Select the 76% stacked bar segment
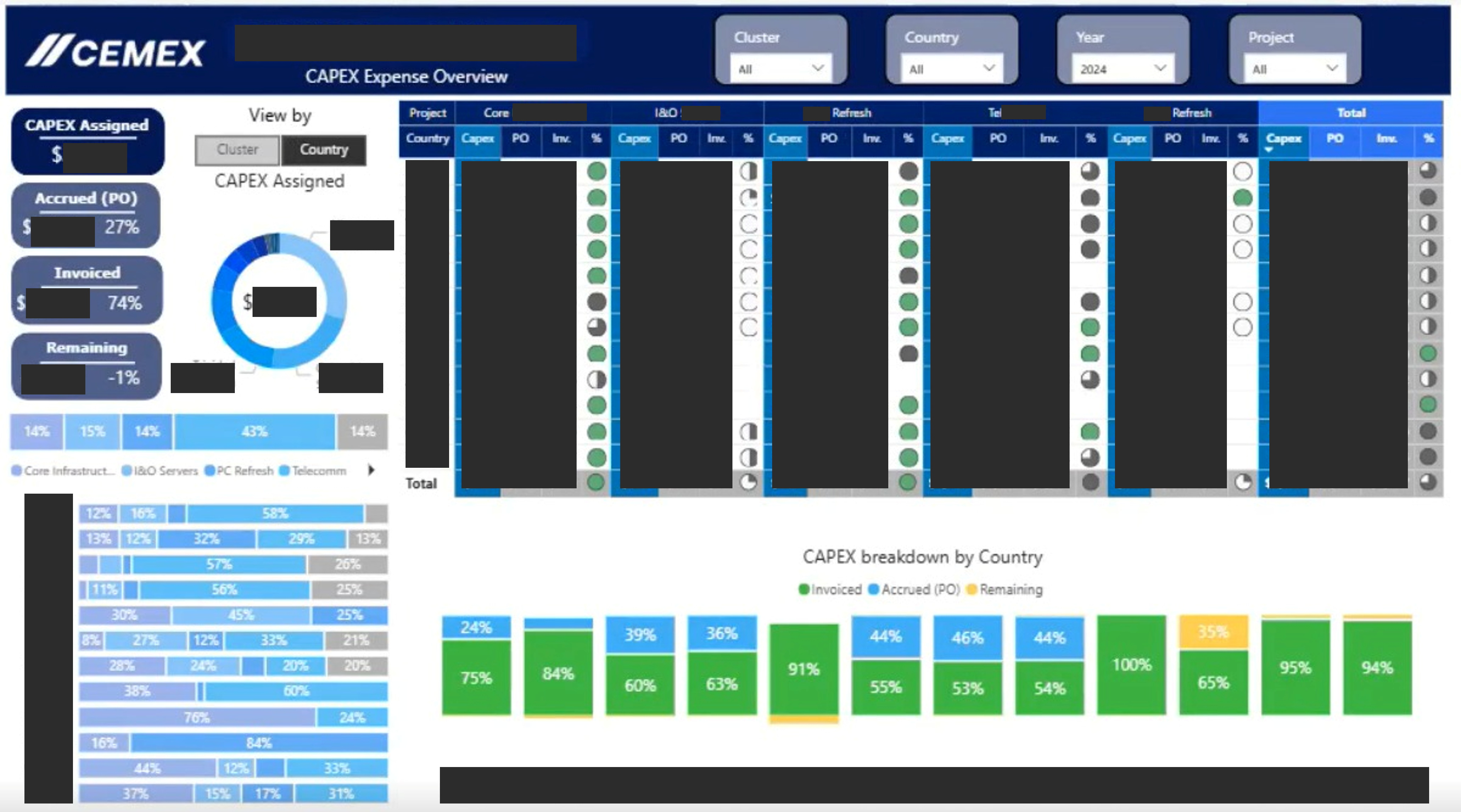This screenshot has width=1461, height=812. tap(197, 717)
